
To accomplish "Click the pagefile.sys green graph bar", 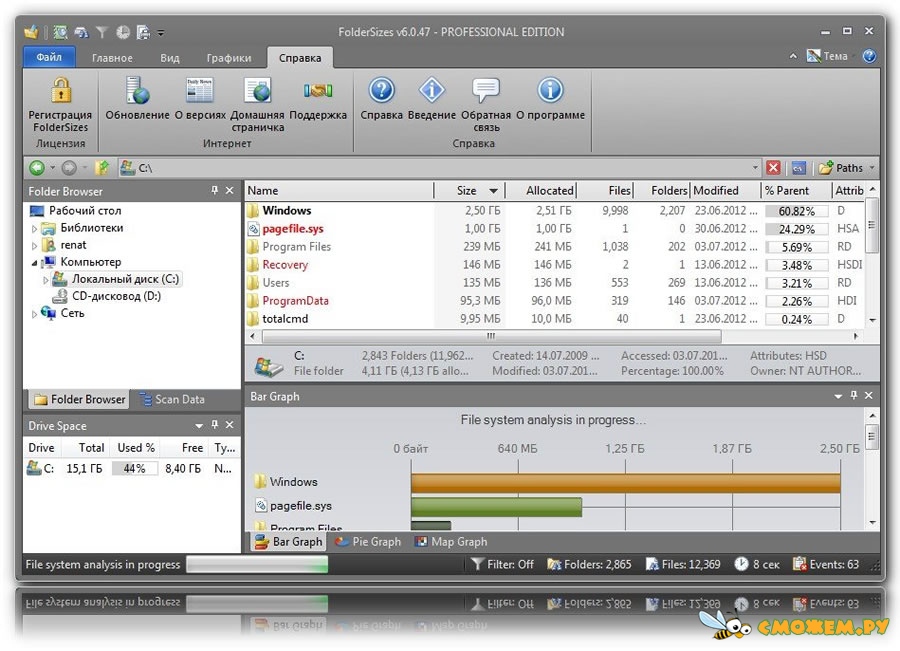I will 496,506.
